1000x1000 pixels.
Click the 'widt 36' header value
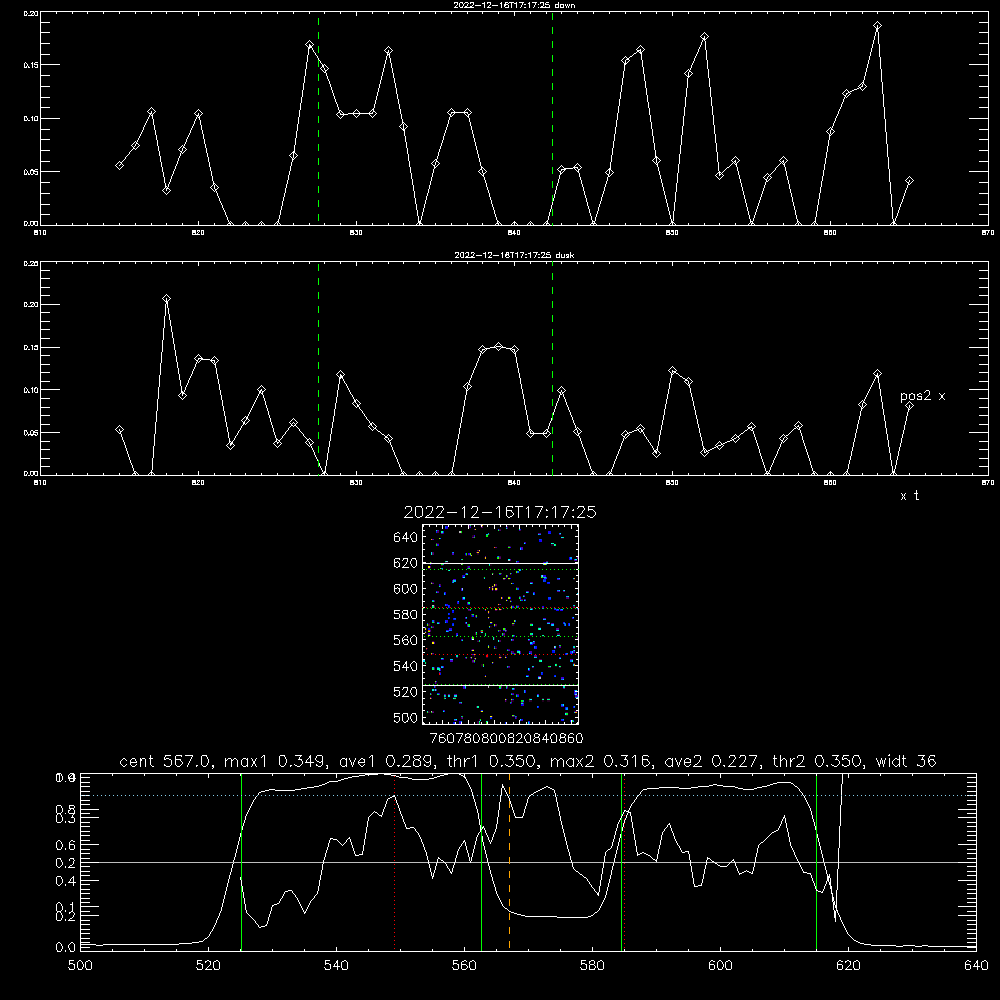(906, 761)
